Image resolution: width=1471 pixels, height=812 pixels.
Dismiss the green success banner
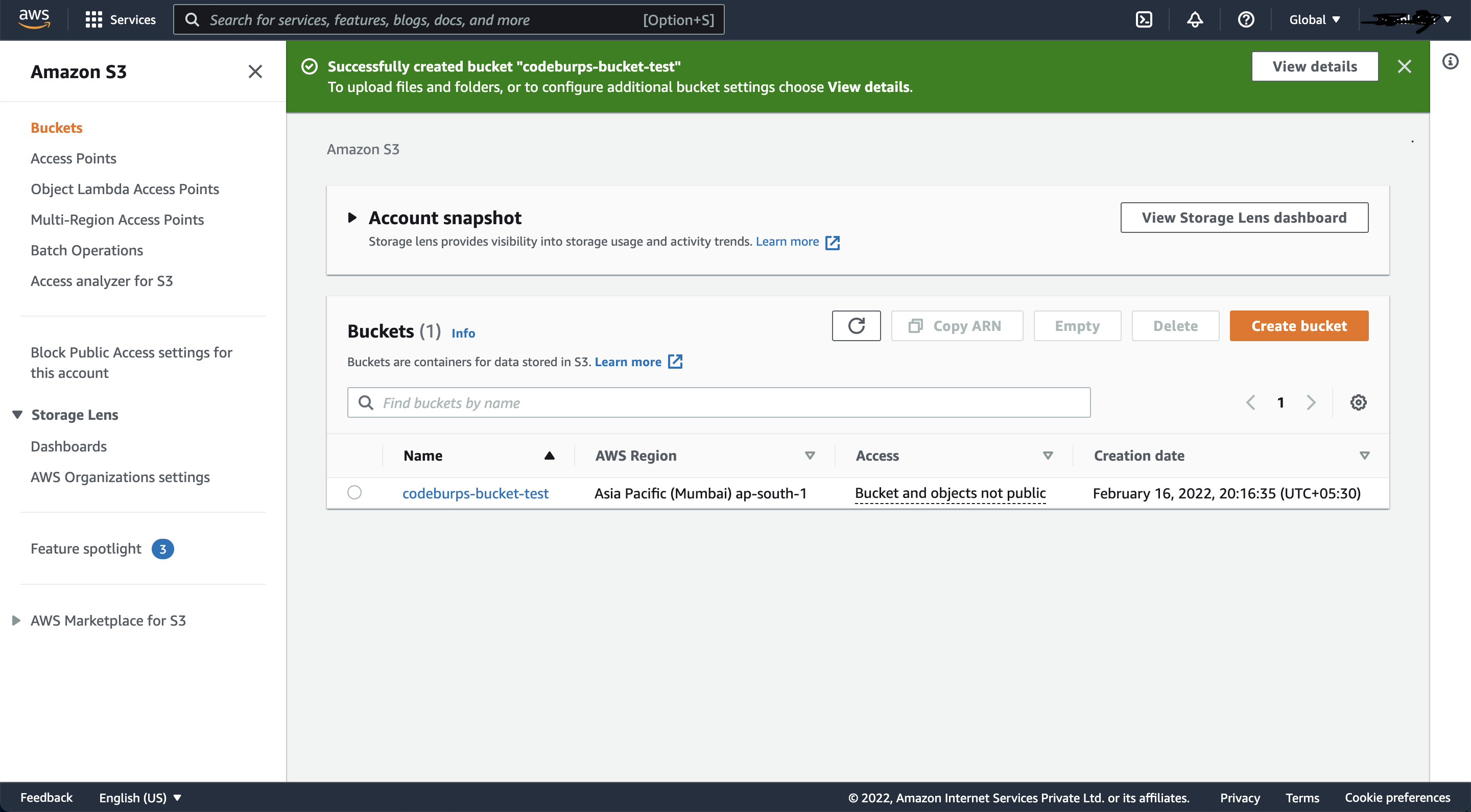(1404, 67)
